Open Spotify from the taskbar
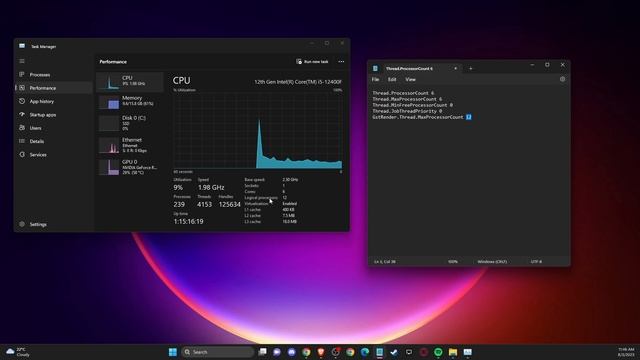Viewport: 640px width, 360px height. click(x=438, y=352)
